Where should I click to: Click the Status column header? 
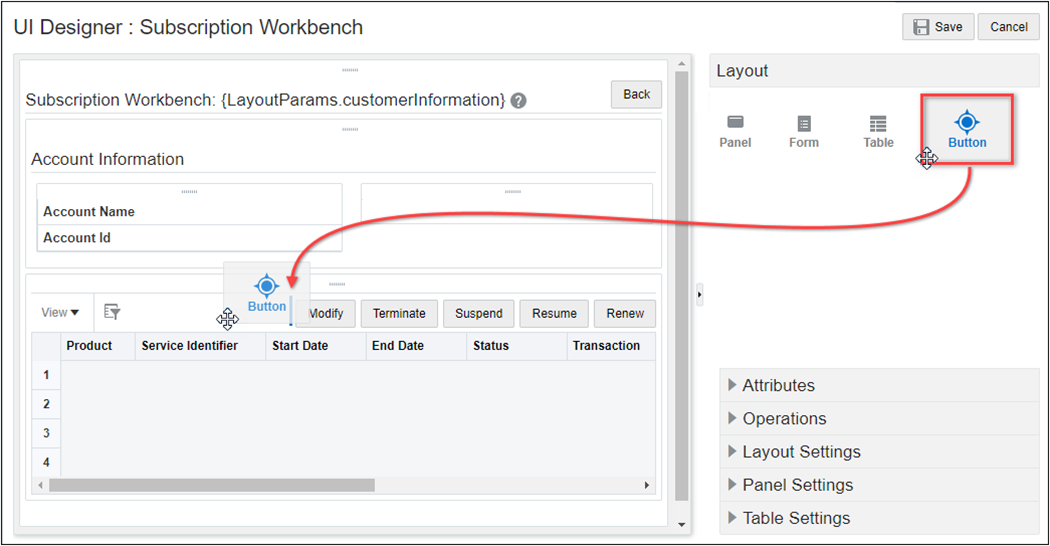click(x=516, y=346)
